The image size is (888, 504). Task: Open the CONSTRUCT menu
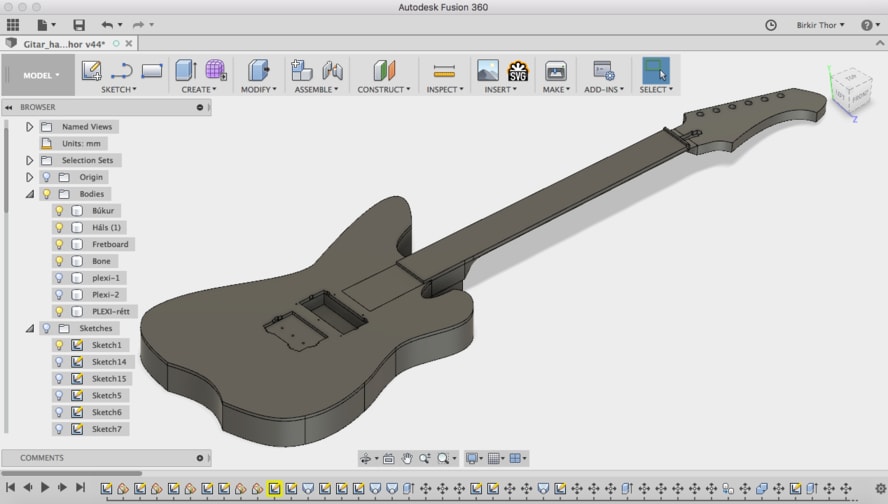click(x=383, y=89)
